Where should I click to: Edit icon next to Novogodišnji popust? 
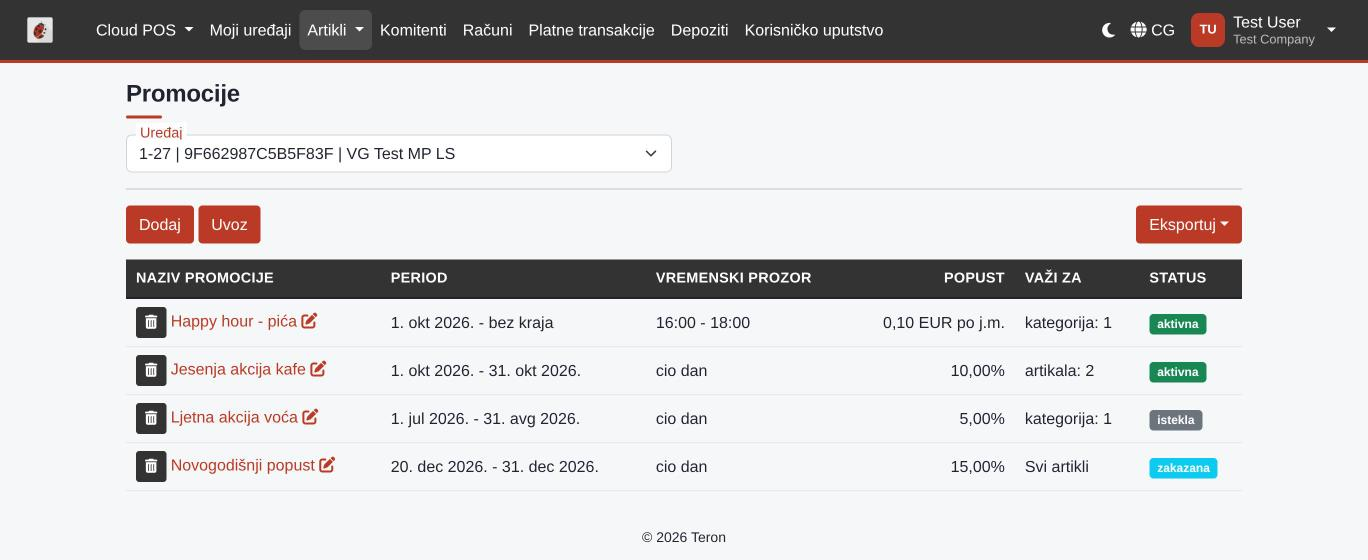pos(327,465)
